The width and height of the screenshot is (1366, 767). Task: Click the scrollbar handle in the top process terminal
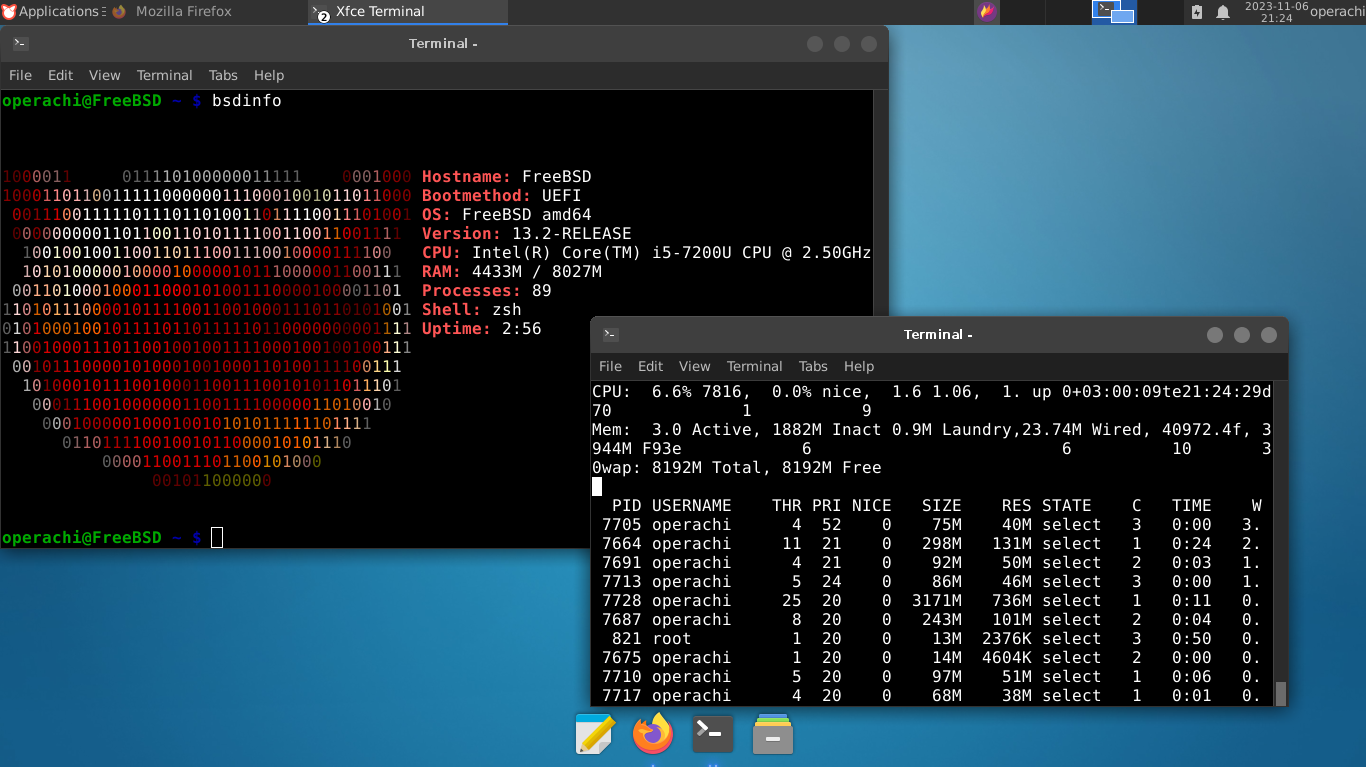[x=1281, y=693]
